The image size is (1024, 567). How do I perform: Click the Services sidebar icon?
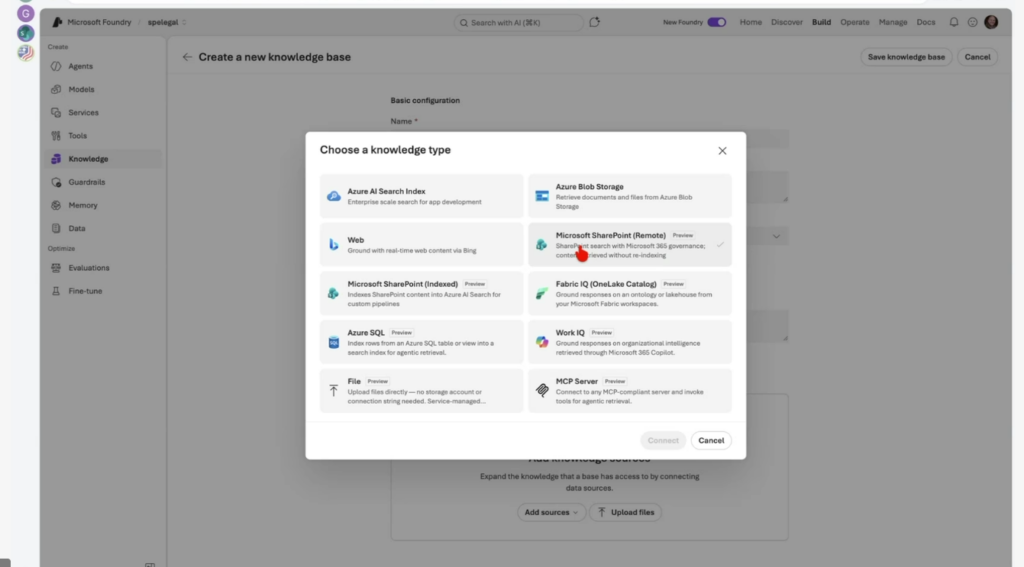[x=56, y=112]
